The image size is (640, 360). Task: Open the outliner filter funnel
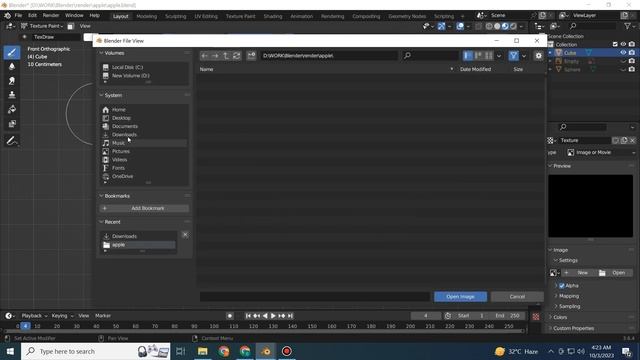click(627, 26)
